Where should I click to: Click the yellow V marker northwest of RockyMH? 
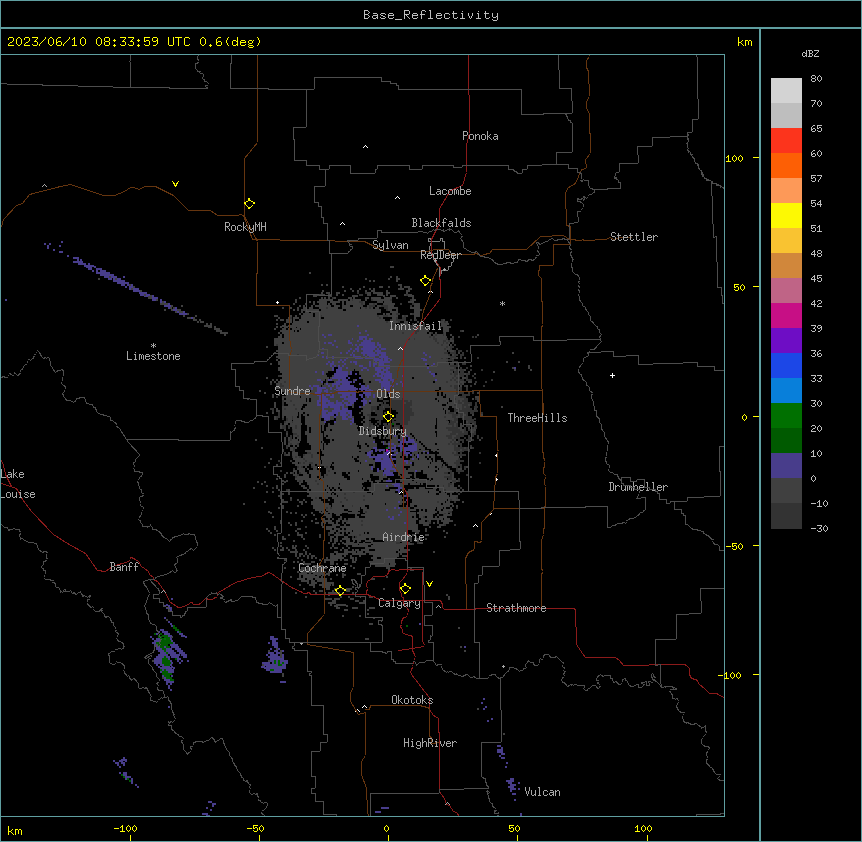tap(175, 184)
